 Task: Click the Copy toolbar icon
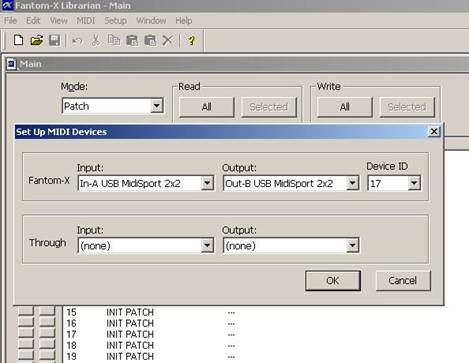point(114,40)
